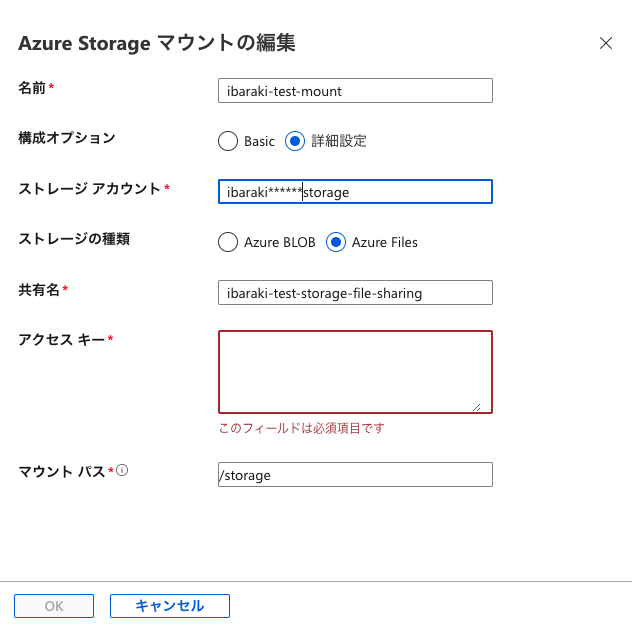Choose Azure Files storage type
The height and width of the screenshot is (627, 632).
(336, 242)
